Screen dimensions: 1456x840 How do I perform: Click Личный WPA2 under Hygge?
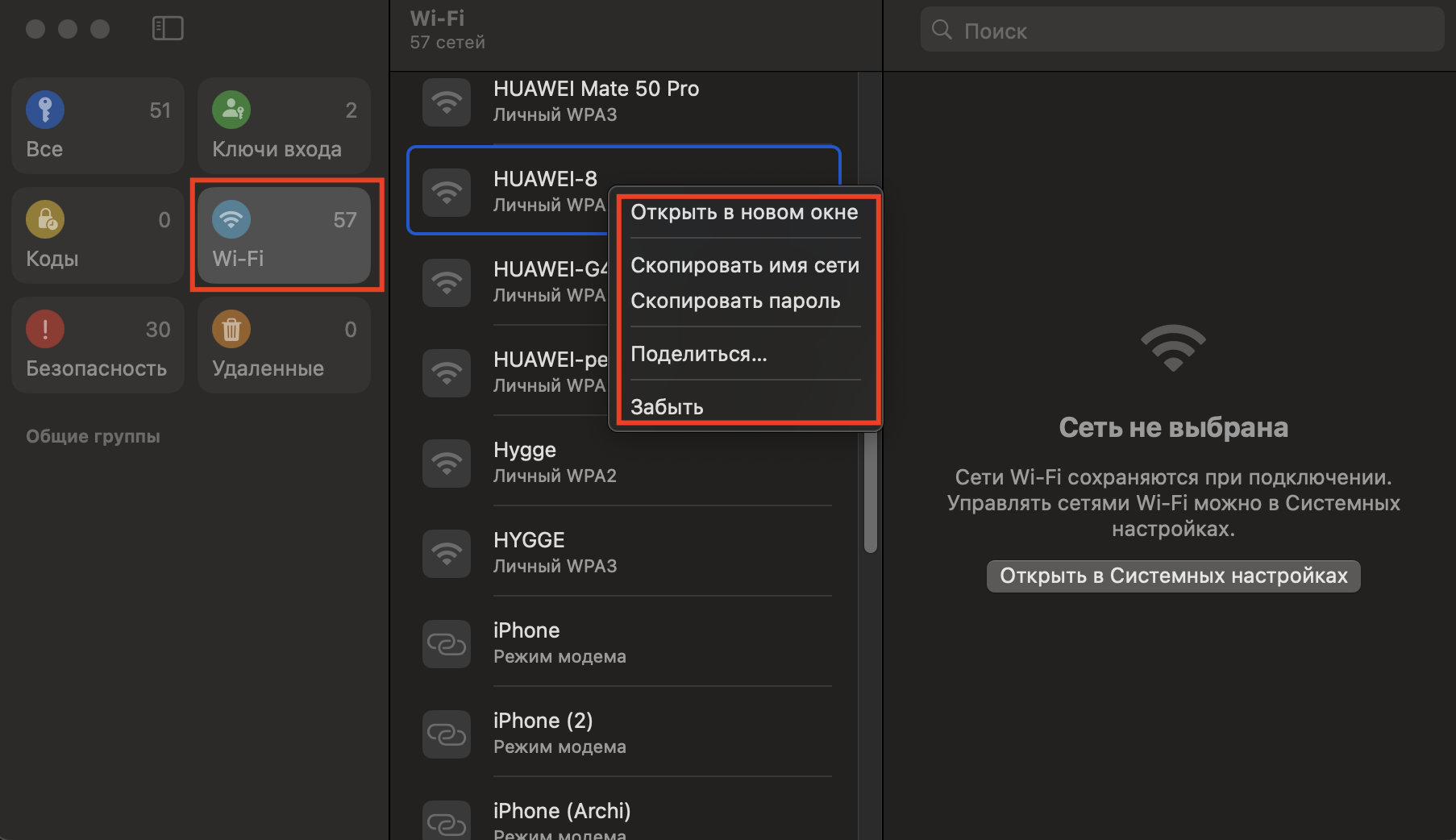pyautogui.click(x=555, y=476)
